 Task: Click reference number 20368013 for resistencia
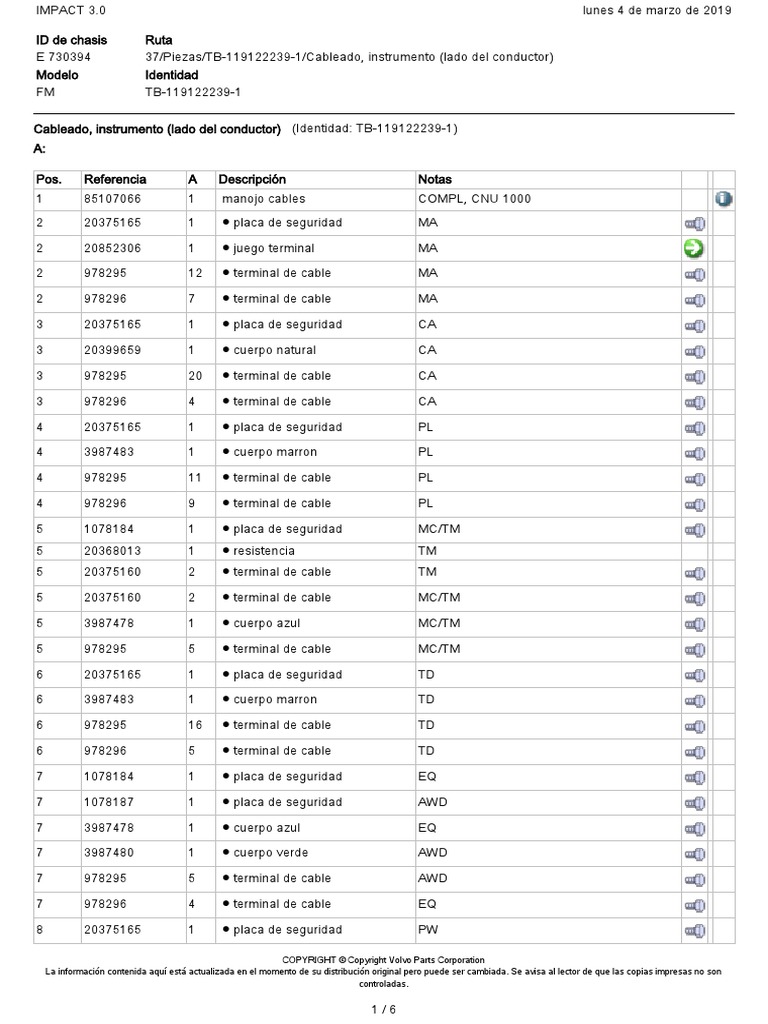coord(111,551)
